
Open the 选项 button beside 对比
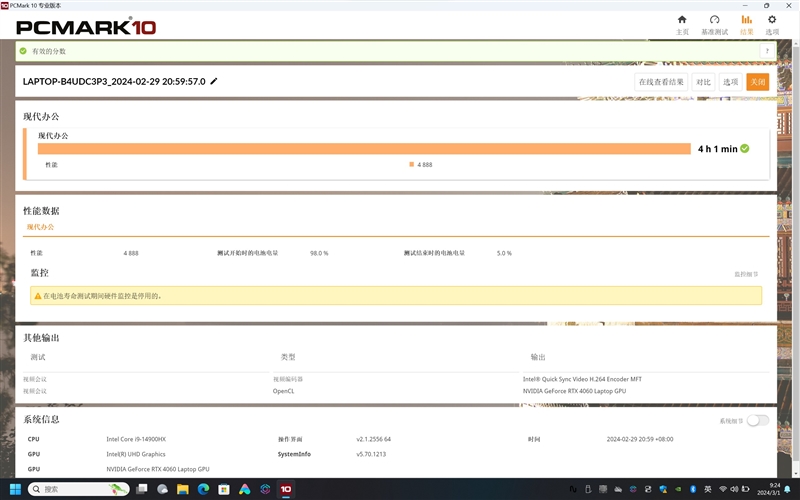click(x=730, y=82)
